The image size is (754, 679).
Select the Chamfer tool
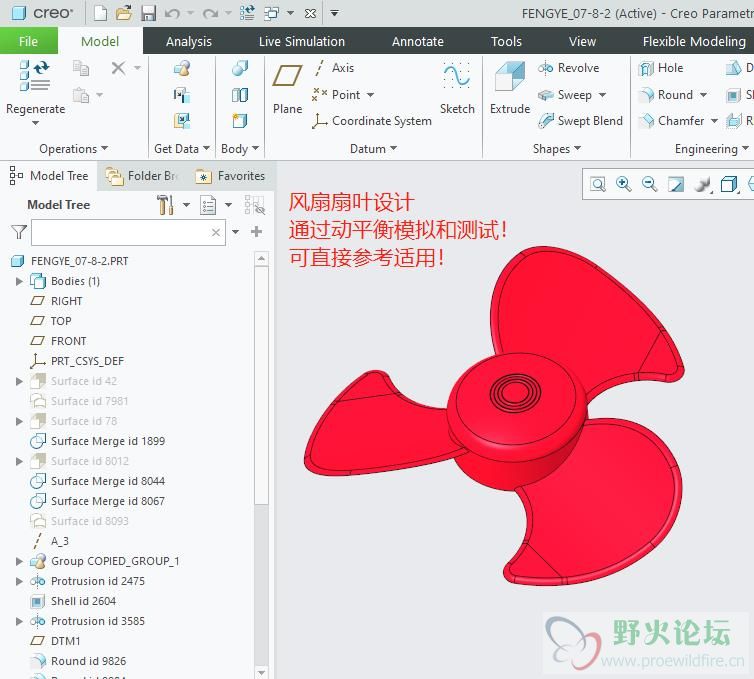click(672, 121)
